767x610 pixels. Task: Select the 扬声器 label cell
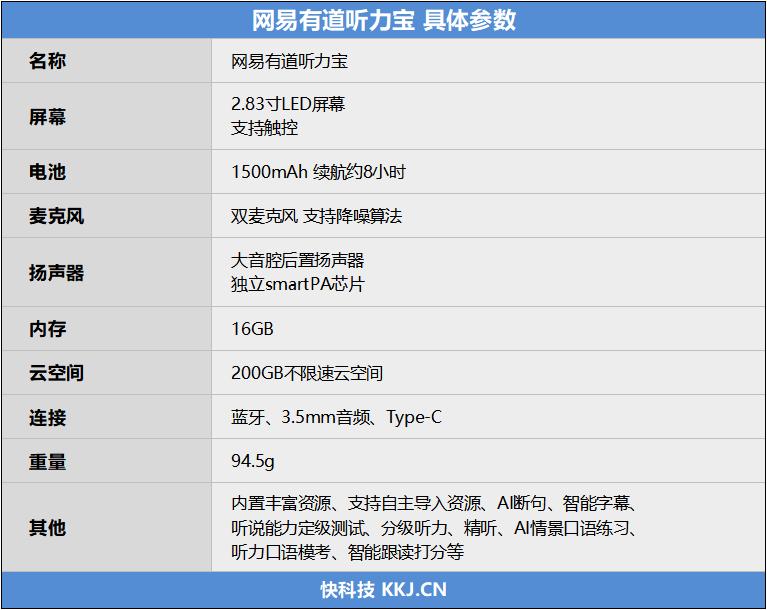107,272
